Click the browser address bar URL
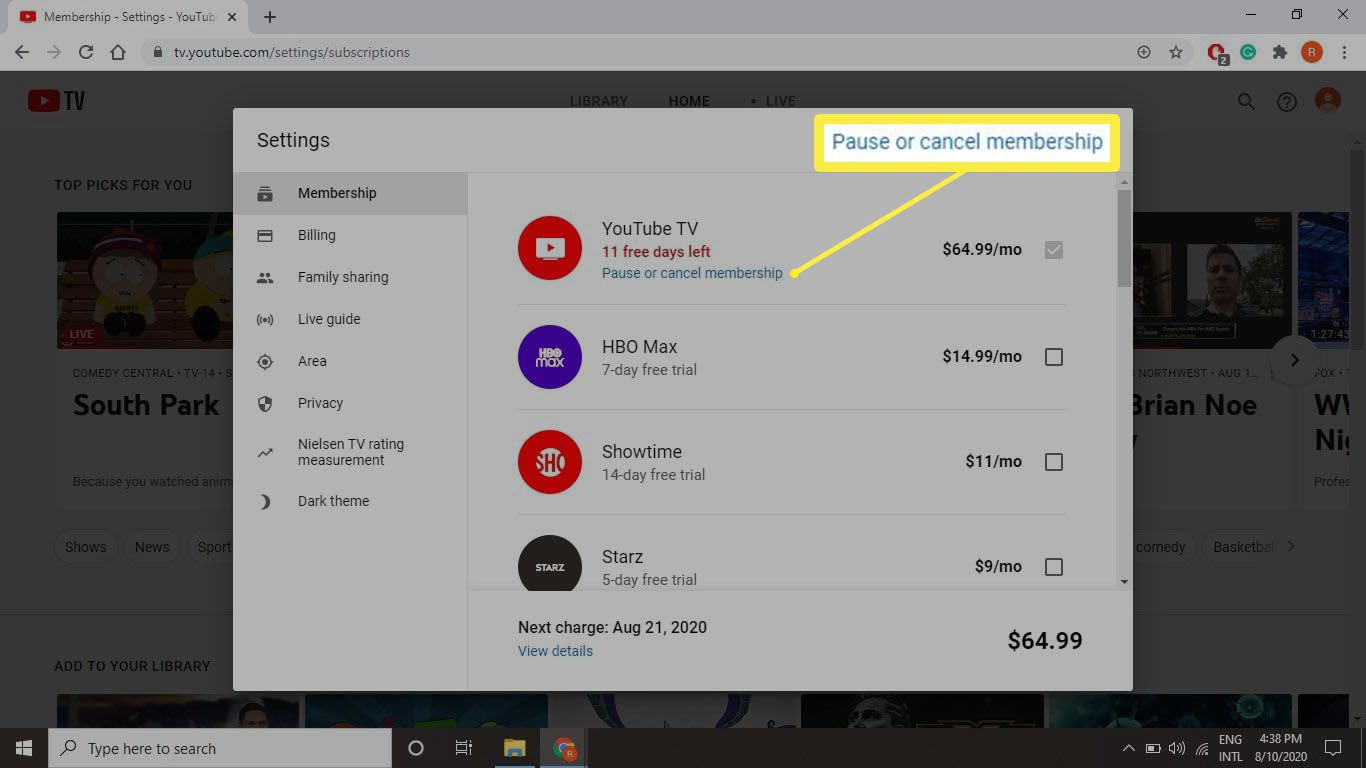Screen dimensions: 1366x768 tap(291, 52)
